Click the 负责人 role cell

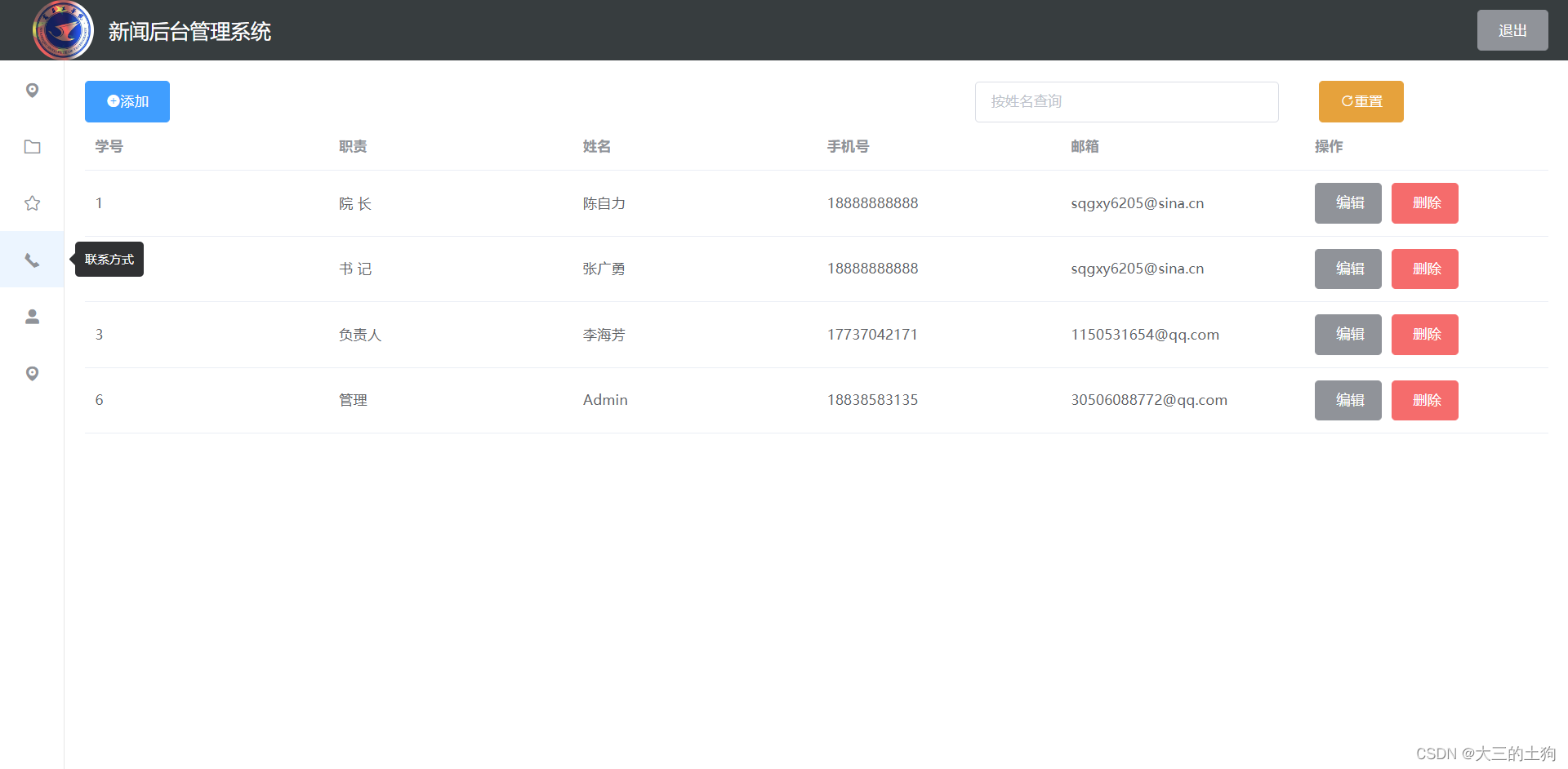coord(360,335)
